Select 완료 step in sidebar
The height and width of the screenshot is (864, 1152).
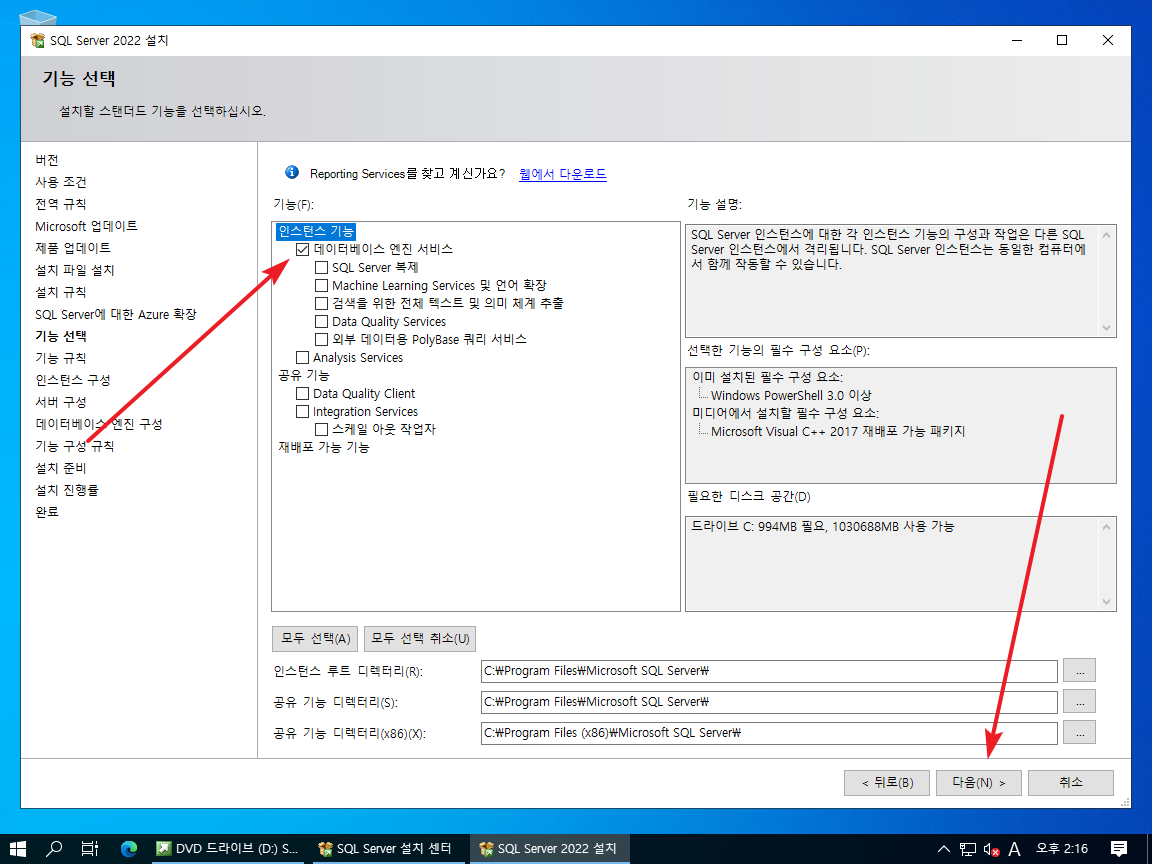coord(47,512)
